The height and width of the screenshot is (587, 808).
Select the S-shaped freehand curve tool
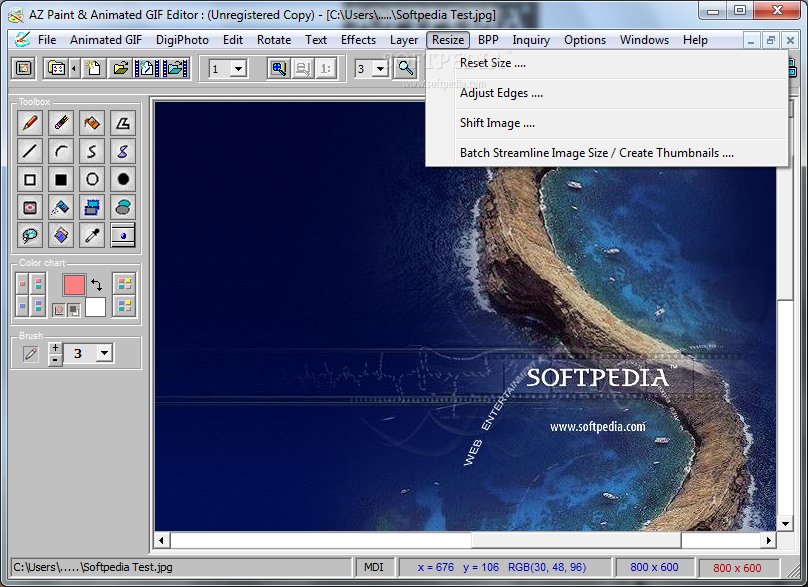92,151
